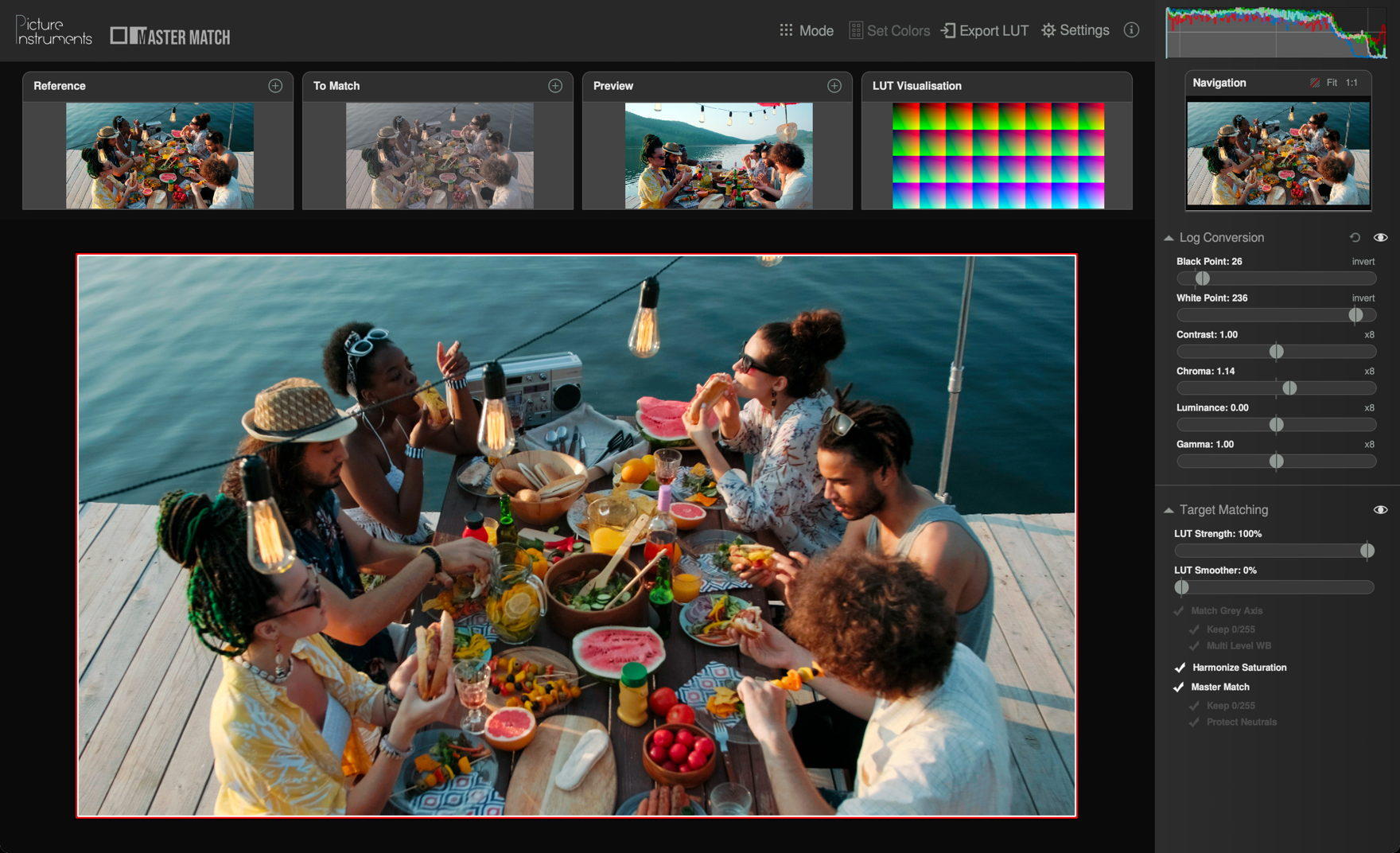The width and height of the screenshot is (1400, 853).
Task: Click the plus icon on Reference panel
Action: [275, 86]
